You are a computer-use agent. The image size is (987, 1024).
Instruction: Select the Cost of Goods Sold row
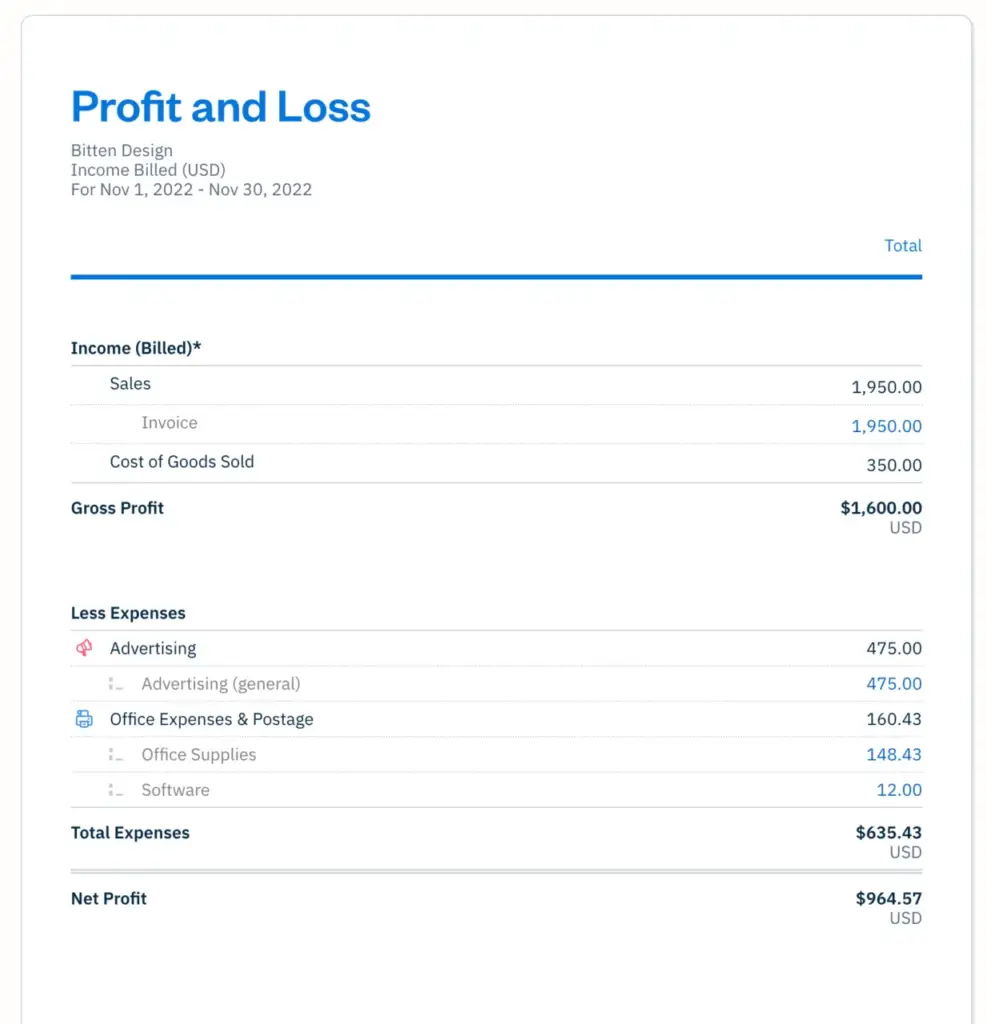pos(182,462)
